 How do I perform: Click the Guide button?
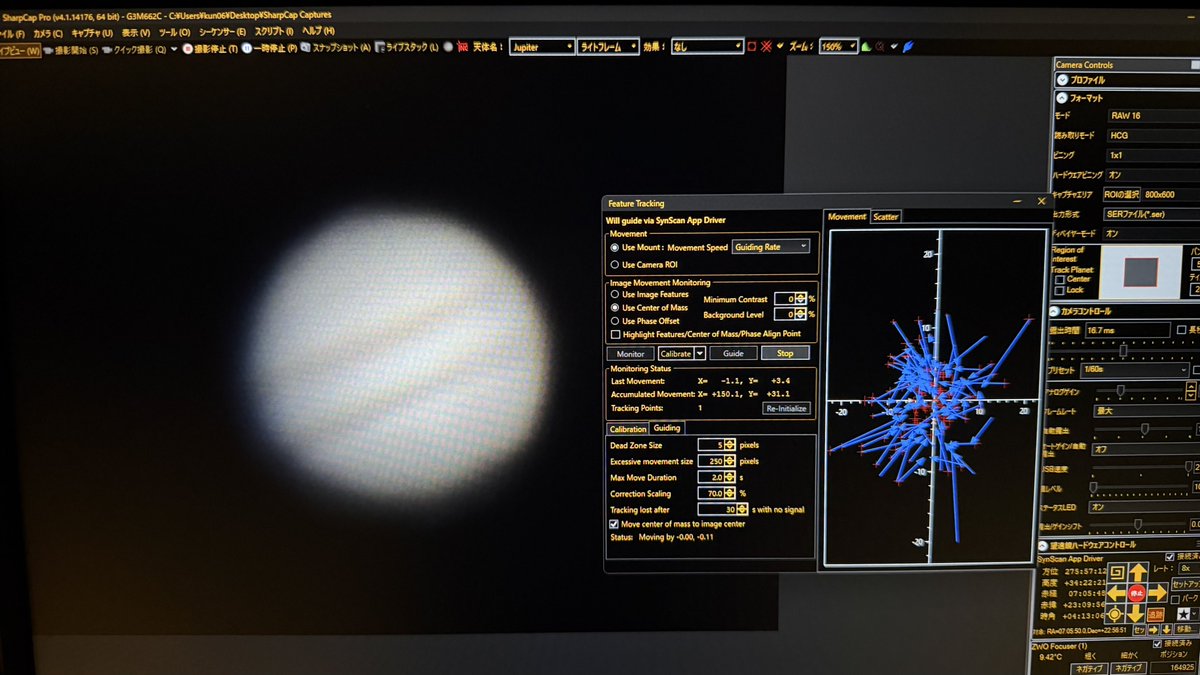733,353
